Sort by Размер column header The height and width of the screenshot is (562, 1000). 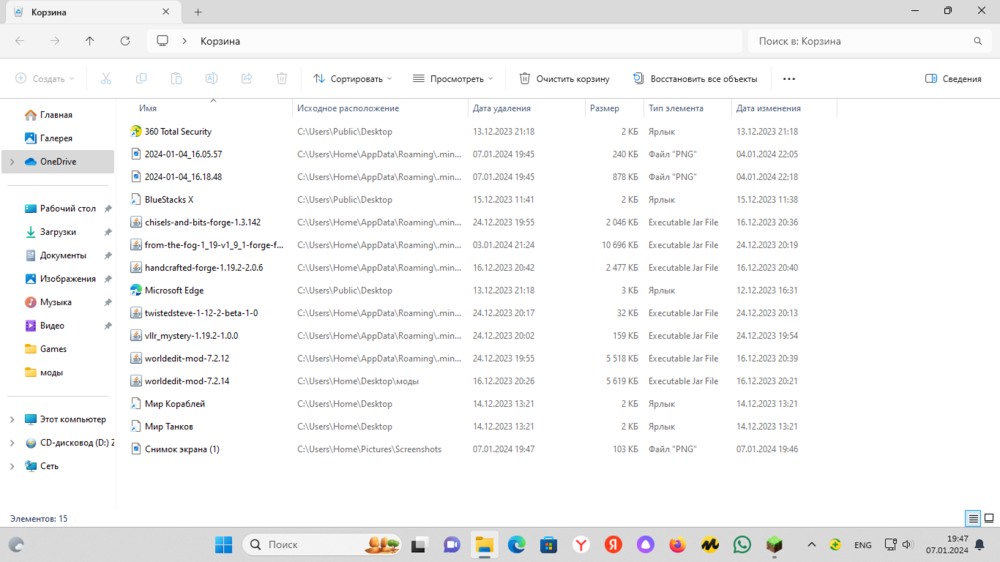click(605, 108)
